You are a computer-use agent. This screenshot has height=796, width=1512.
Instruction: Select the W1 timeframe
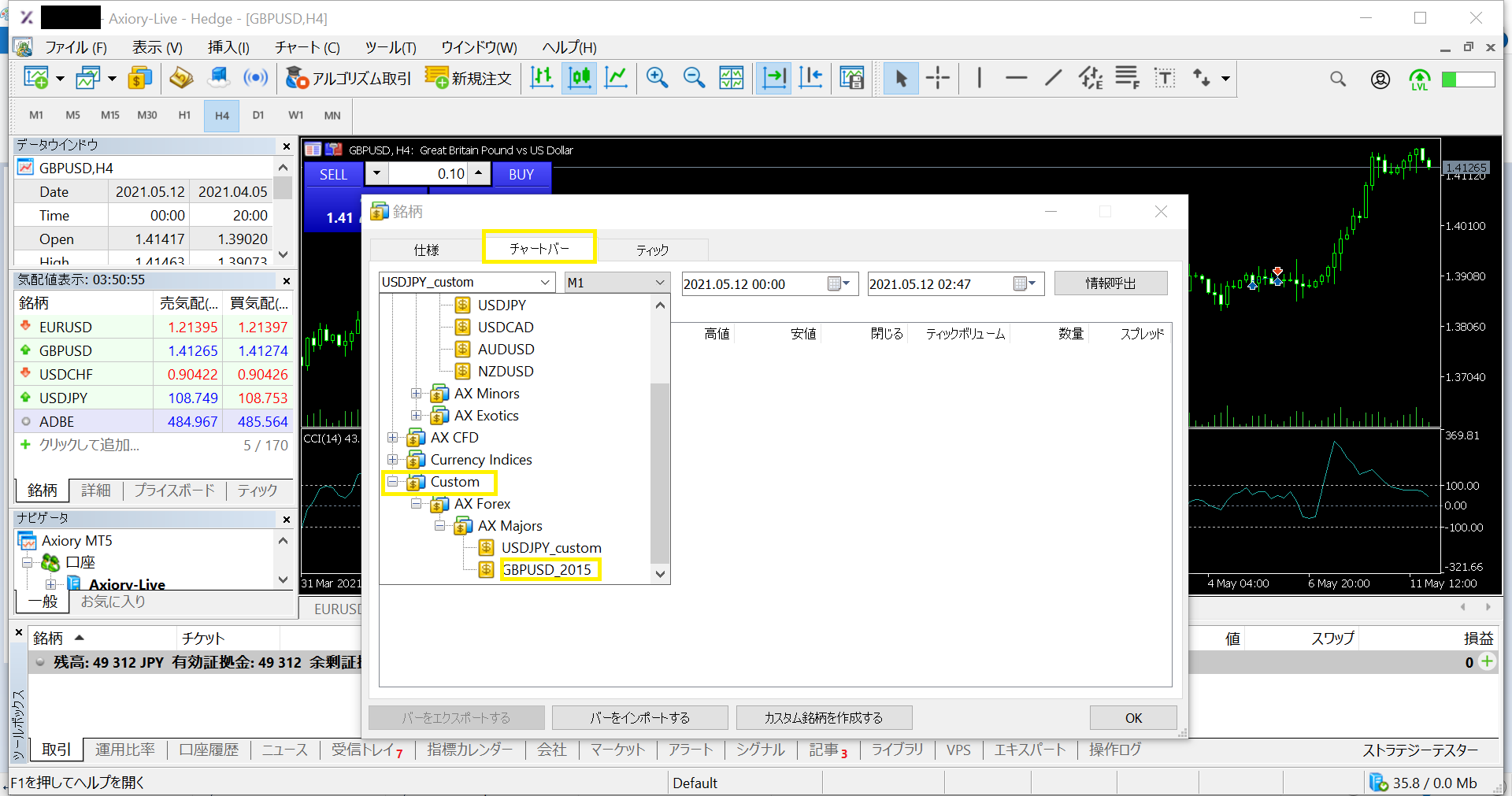(295, 115)
